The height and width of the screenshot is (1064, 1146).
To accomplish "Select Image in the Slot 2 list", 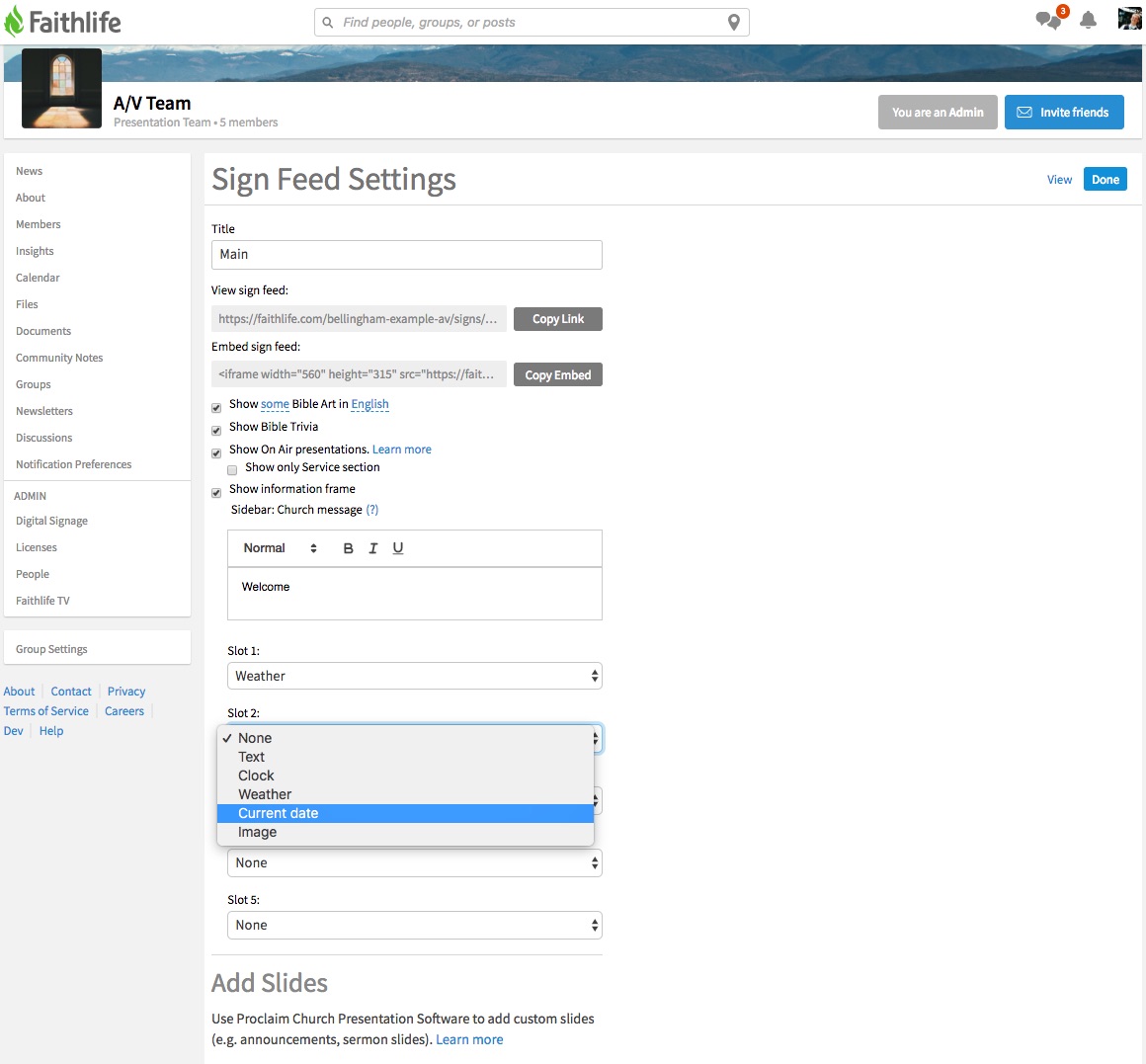I will tap(405, 833).
